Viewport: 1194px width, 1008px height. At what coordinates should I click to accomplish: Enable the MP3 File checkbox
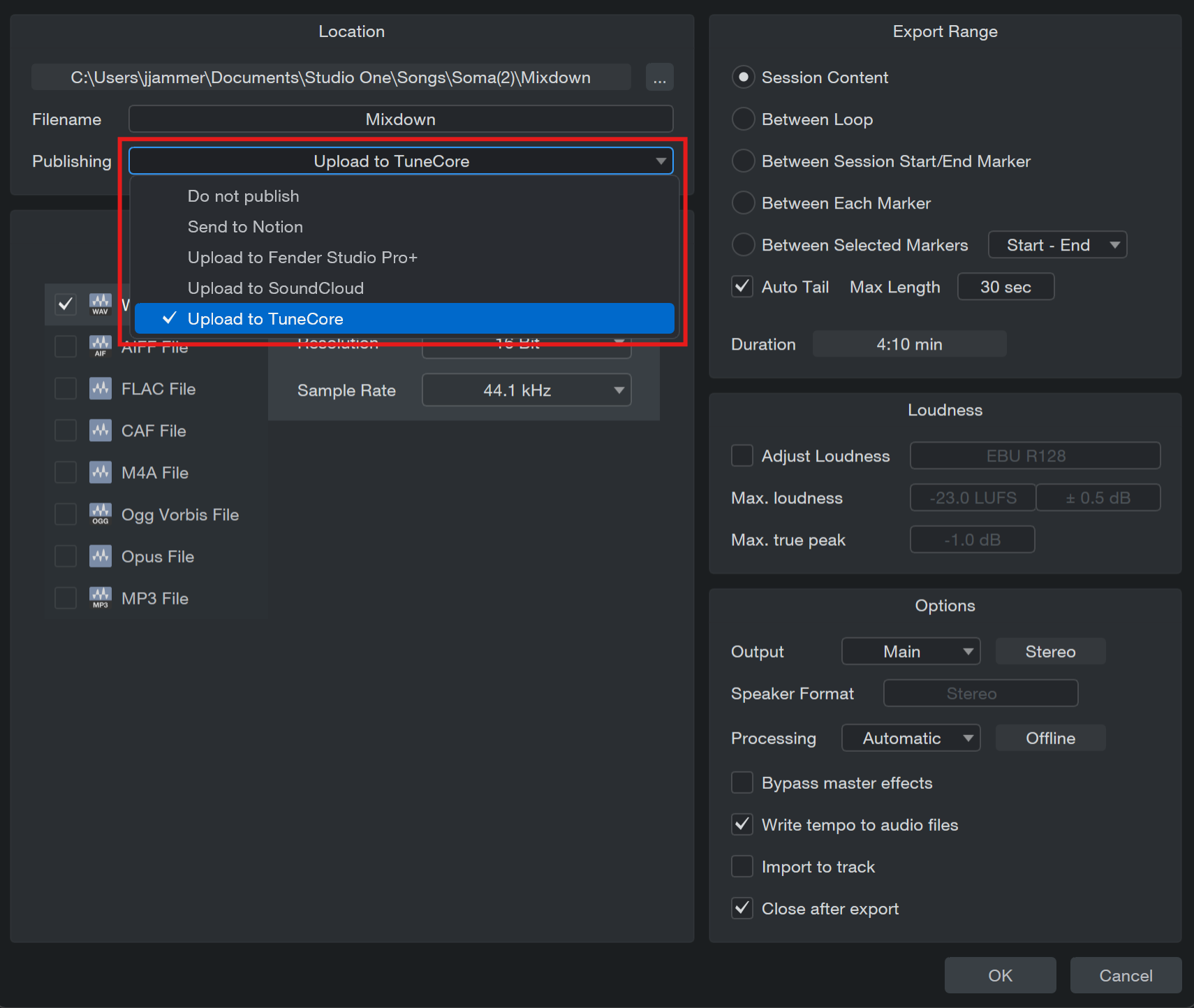pos(66,598)
